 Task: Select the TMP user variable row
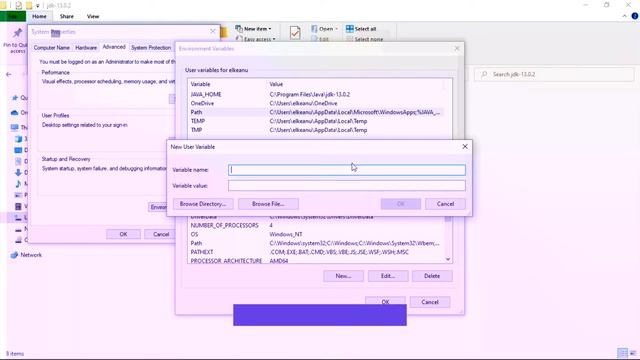tap(315, 130)
